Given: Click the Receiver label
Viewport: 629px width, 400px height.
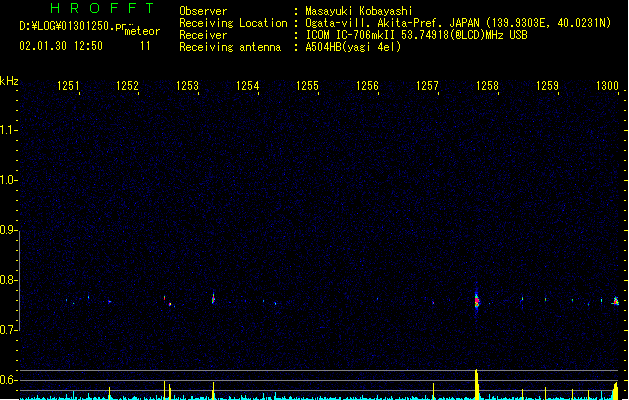Looking at the screenshot, I should 203,35.
